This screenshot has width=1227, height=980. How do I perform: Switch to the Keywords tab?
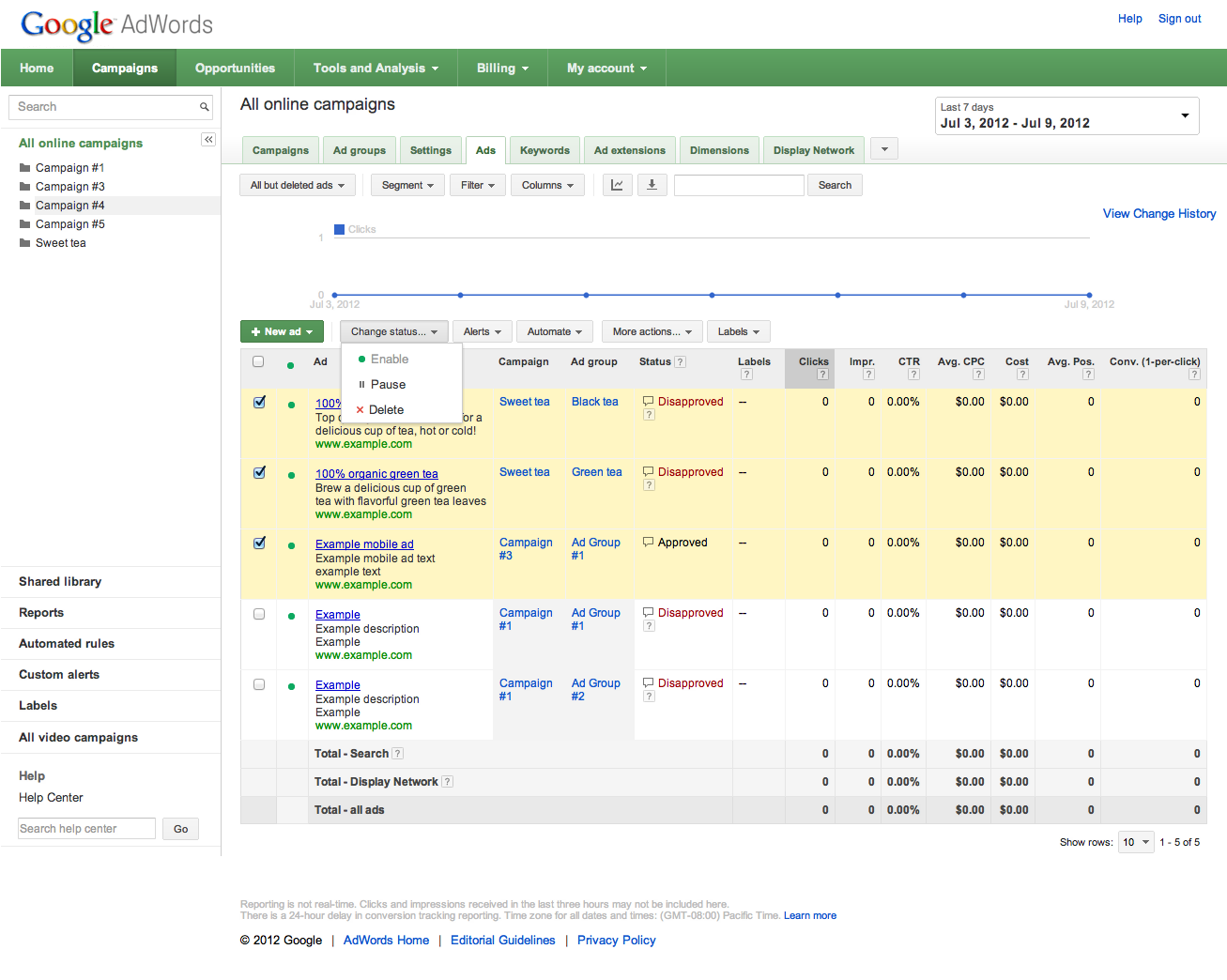coord(544,150)
